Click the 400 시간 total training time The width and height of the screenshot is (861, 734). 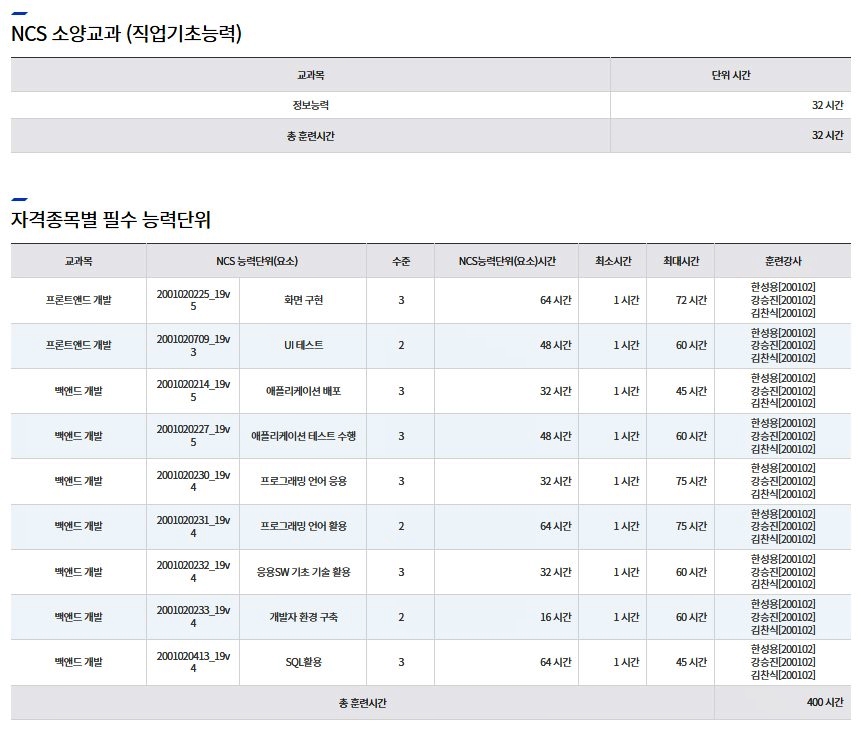point(824,703)
